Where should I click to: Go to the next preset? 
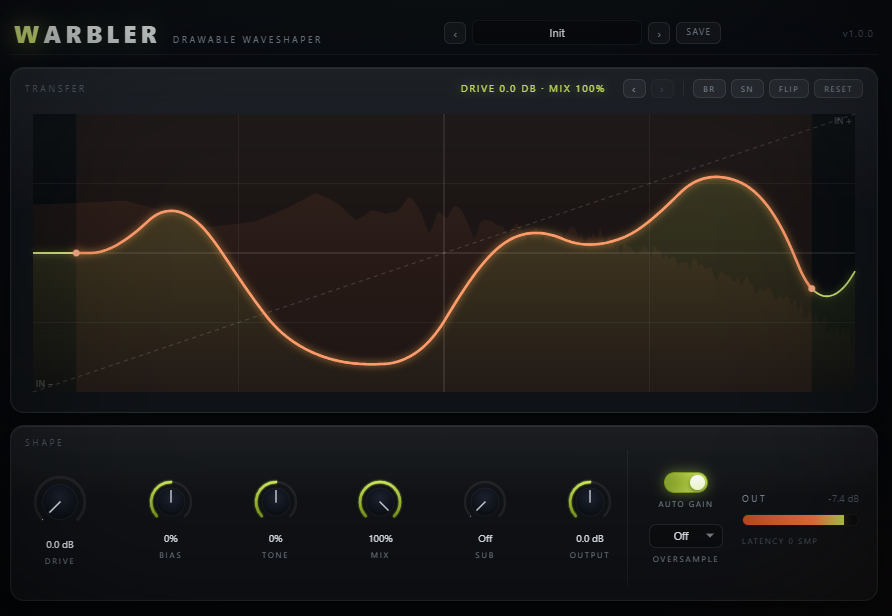659,34
